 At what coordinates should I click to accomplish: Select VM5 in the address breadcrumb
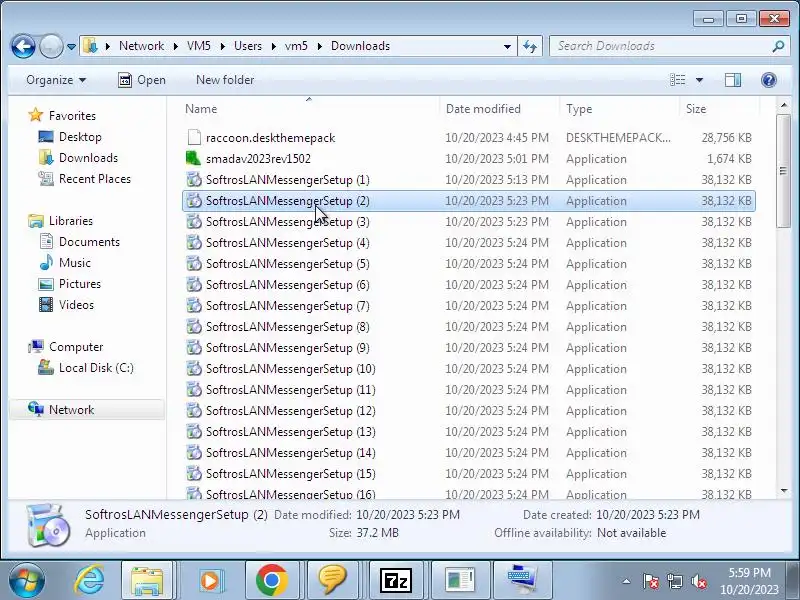pyautogui.click(x=198, y=46)
